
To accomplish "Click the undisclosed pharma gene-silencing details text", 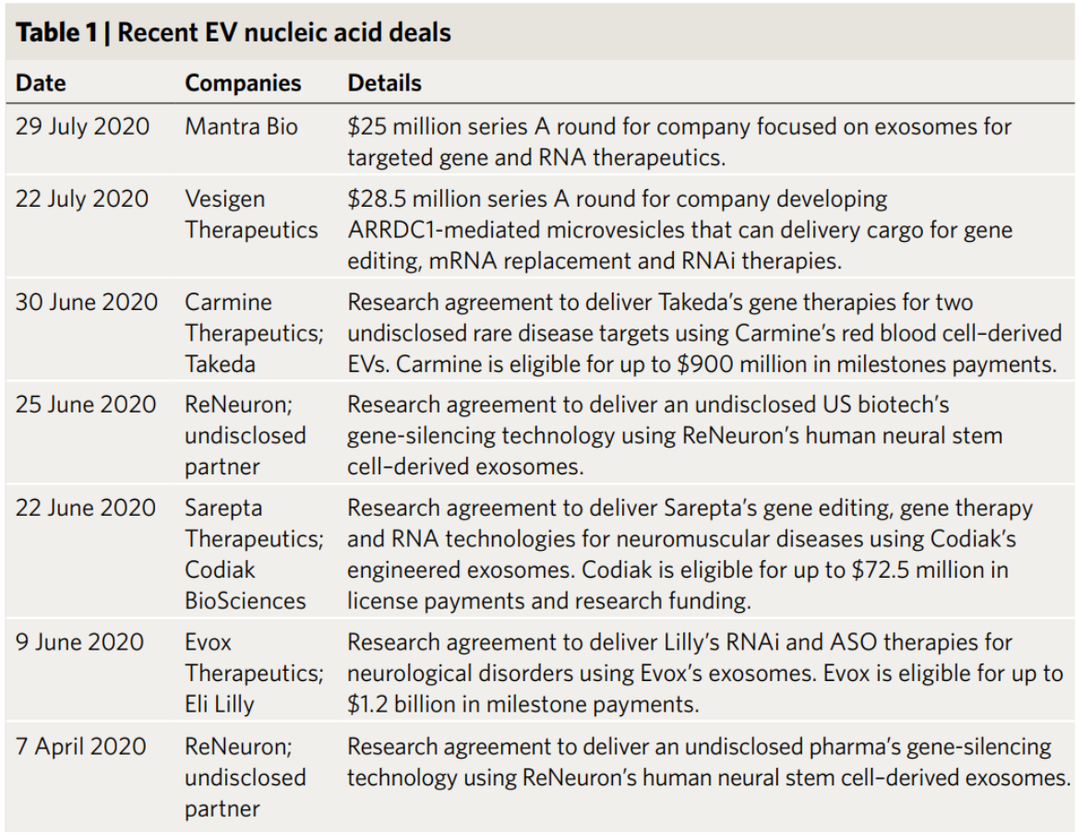I will 708,762.
